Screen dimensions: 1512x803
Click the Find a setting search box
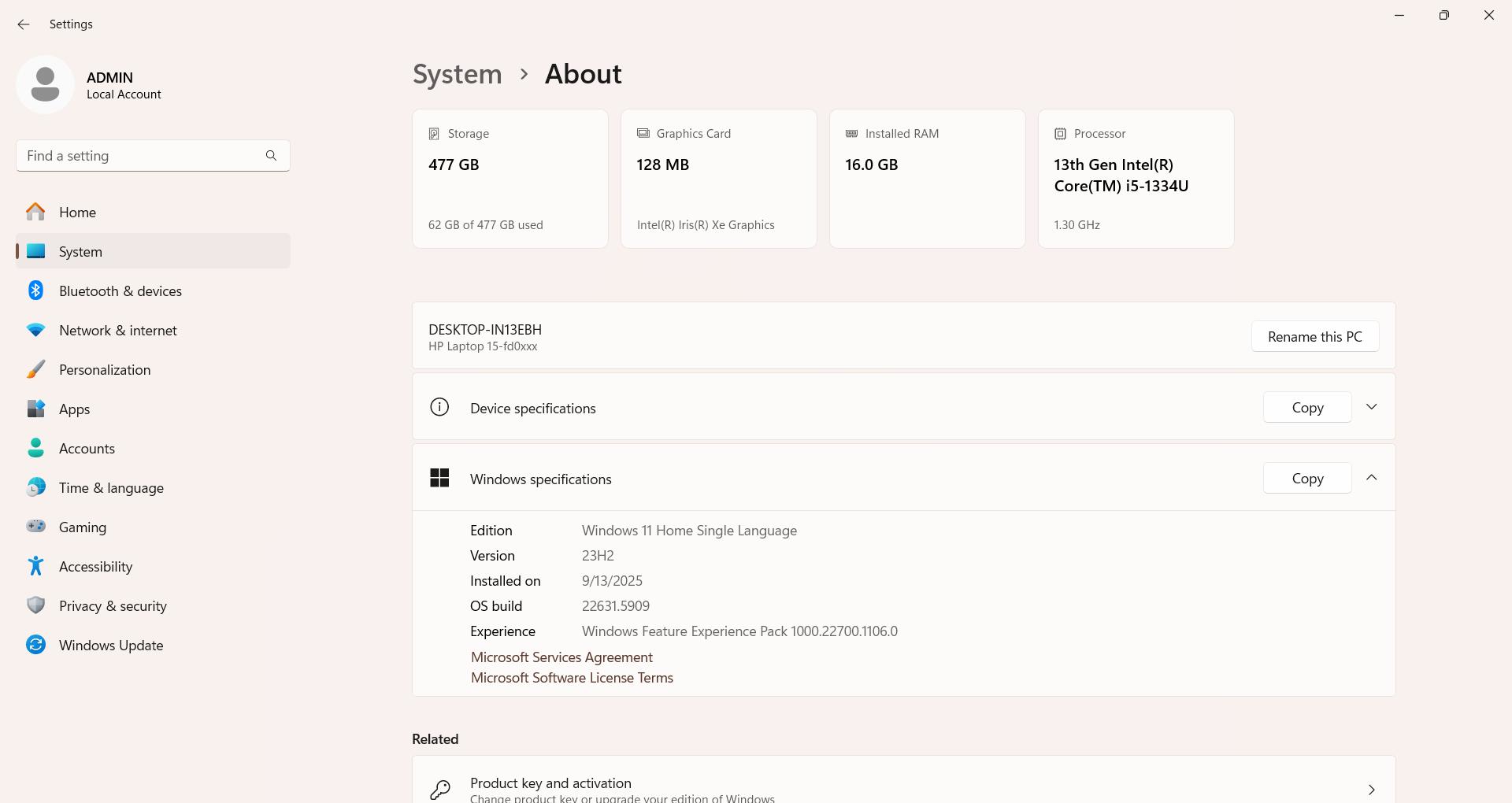tap(142, 156)
